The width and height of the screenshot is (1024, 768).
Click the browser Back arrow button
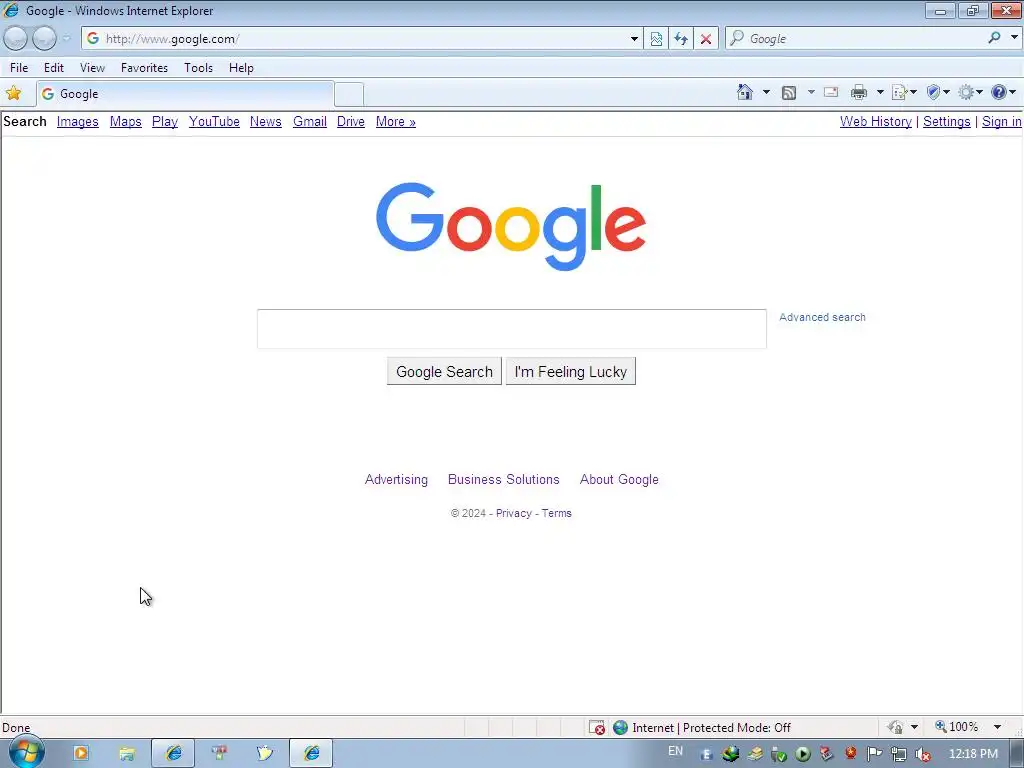pyautogui.click(x=15, y=39)
